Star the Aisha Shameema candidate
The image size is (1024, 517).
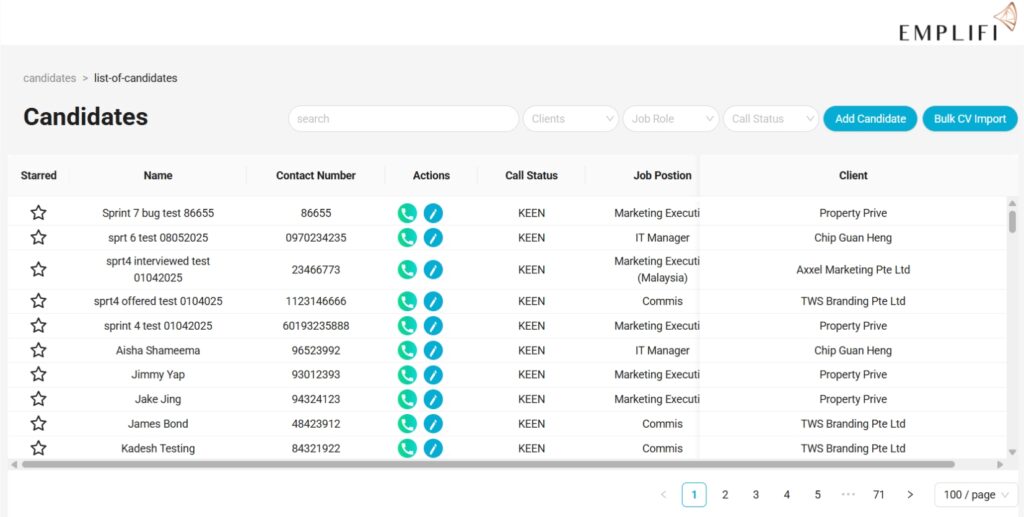[38, 350]
